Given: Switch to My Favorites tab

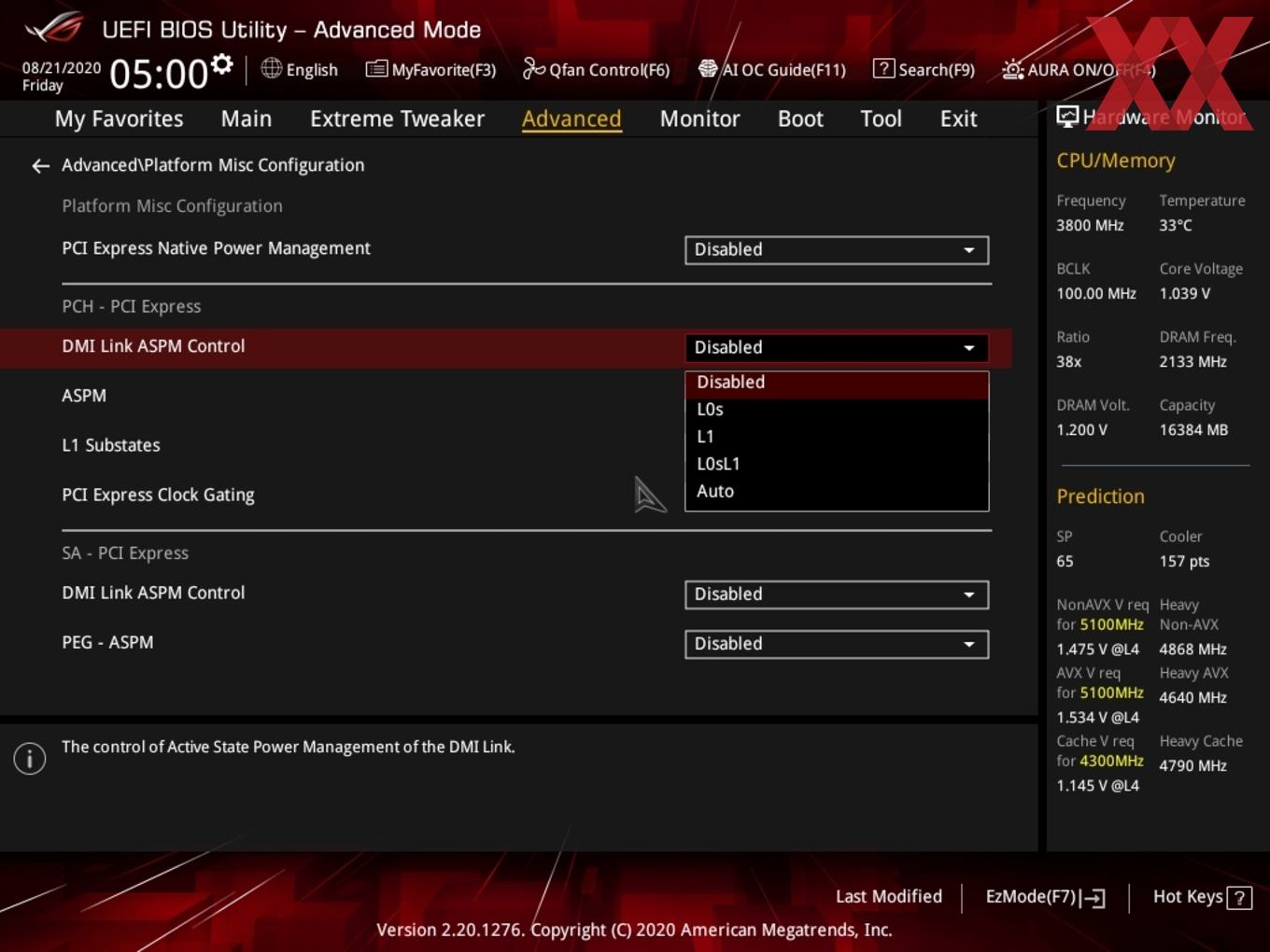Looking at the screenshot, I should tap(119, 119).
